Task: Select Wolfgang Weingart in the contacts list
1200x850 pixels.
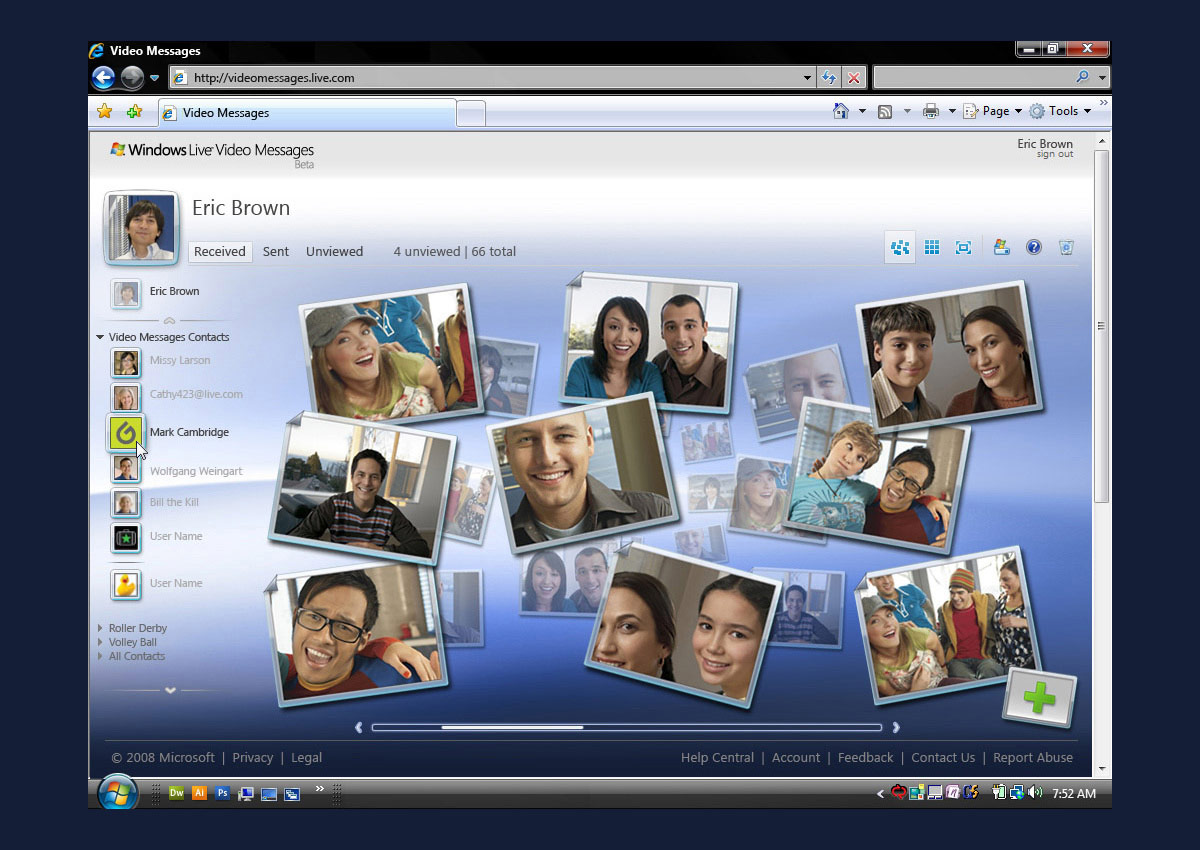Action: click(x=196, y=471)
